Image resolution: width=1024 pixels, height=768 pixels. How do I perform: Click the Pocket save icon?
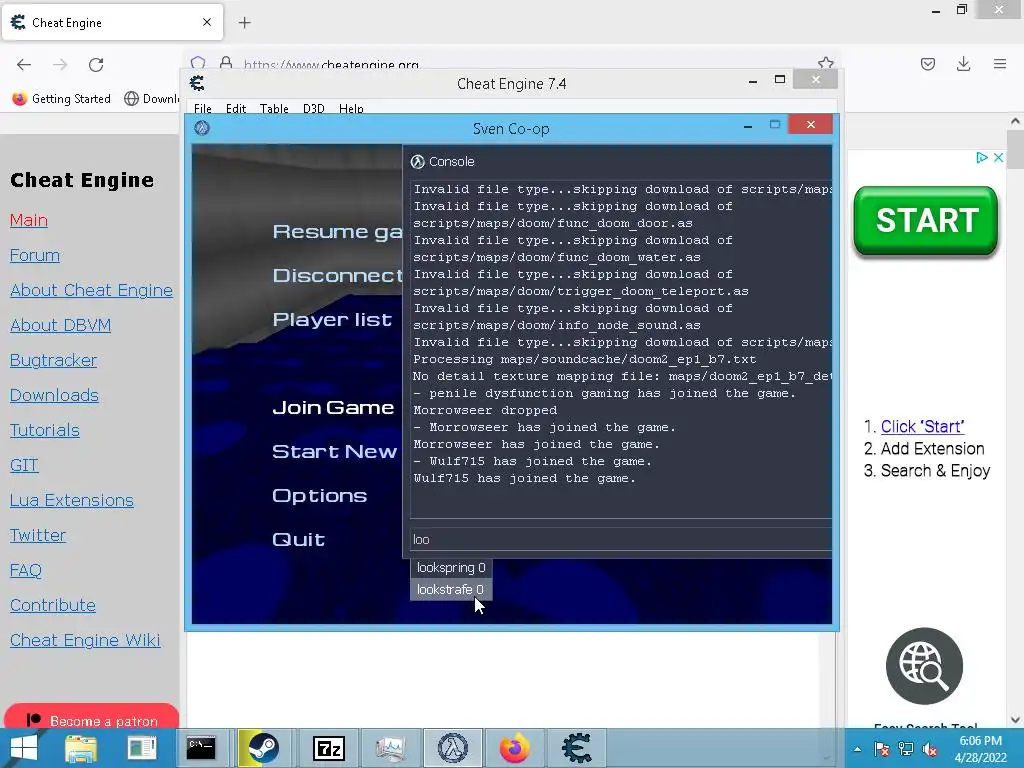click(x=927, y=64)
